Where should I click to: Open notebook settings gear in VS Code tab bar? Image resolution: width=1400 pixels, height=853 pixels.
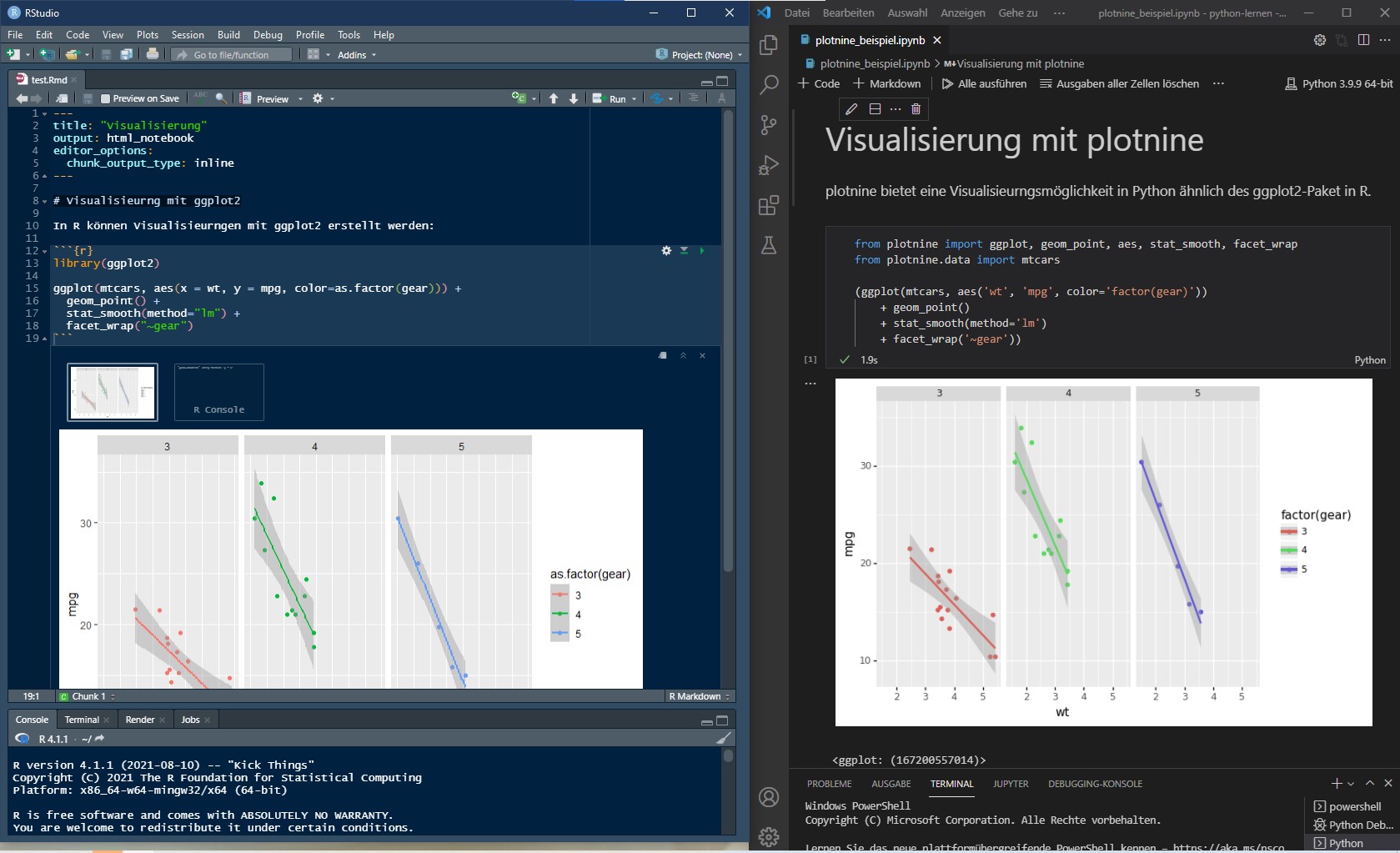[1320, 40]
